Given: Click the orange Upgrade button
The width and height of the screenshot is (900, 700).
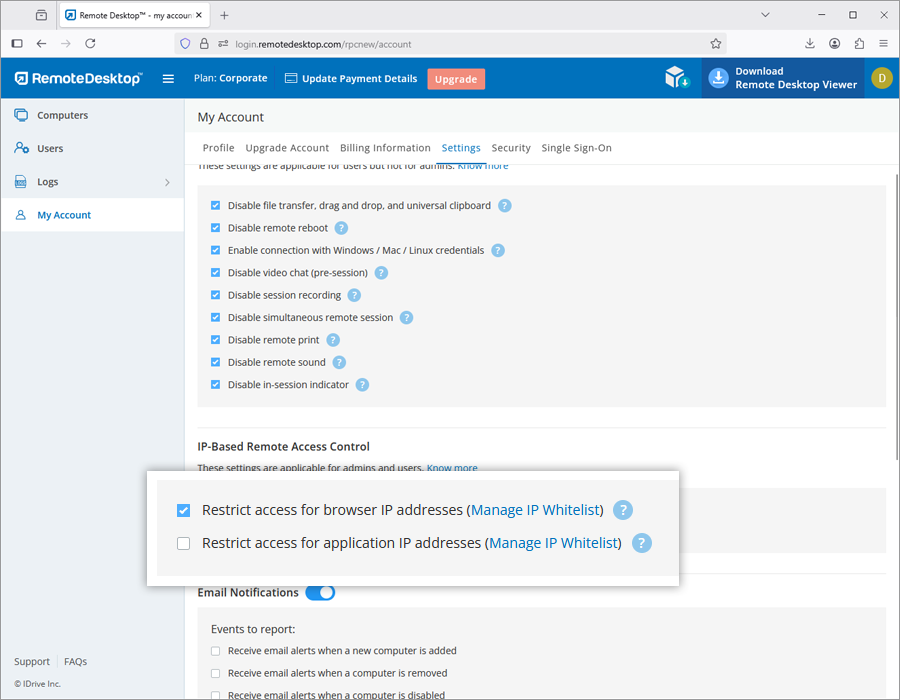Looking at the screenshot, I should 456,79.
